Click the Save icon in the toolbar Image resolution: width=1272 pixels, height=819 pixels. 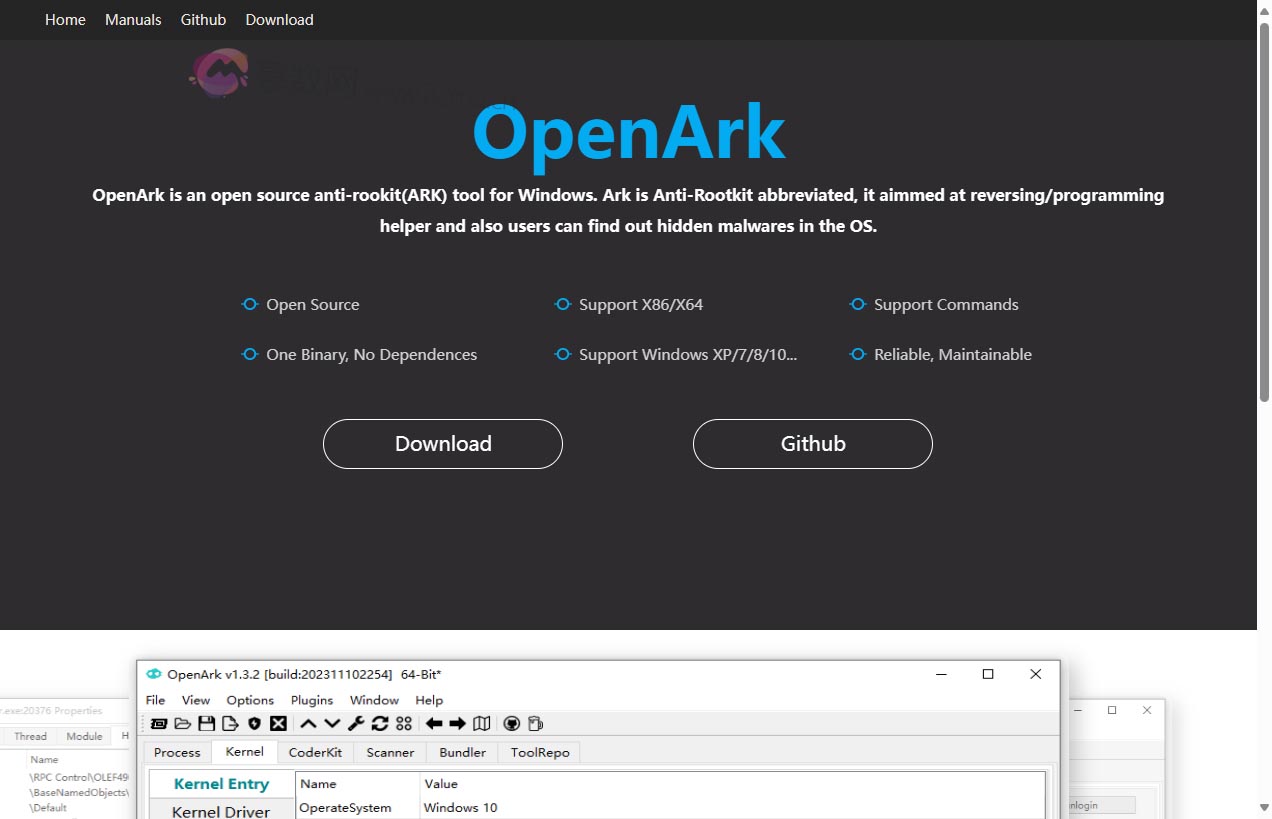point(206,723)
